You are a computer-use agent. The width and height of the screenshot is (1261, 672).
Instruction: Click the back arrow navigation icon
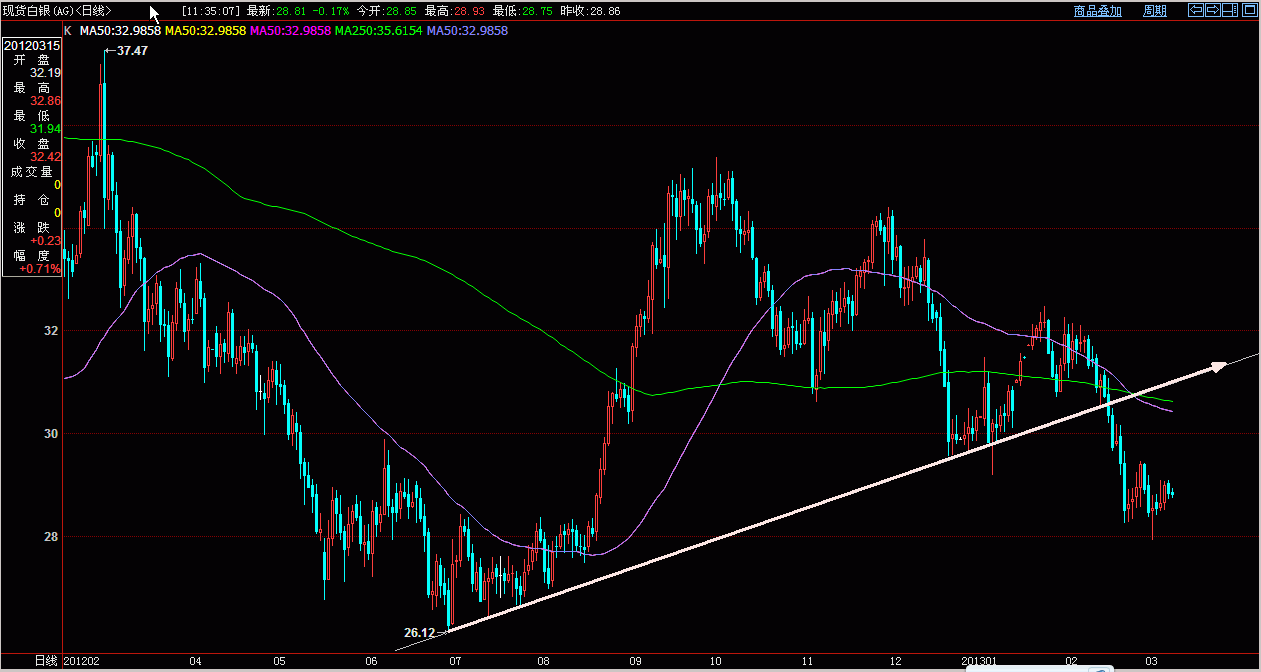[x=1196, y=10]
